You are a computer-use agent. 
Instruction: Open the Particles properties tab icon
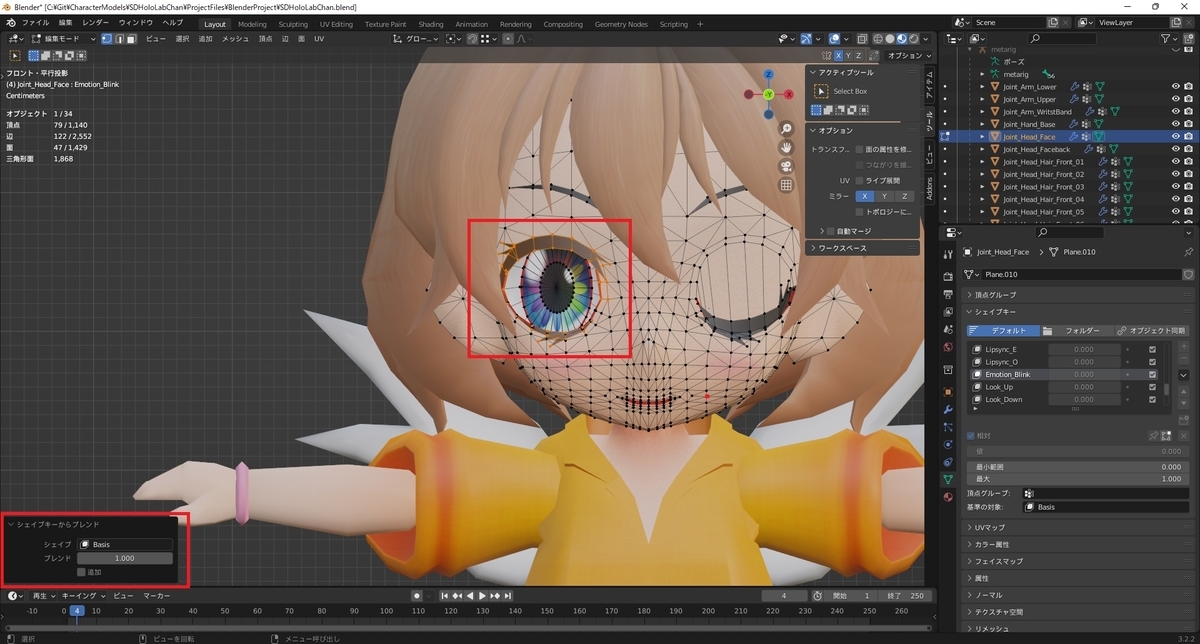pyautogui.click(x=948, y=427)
